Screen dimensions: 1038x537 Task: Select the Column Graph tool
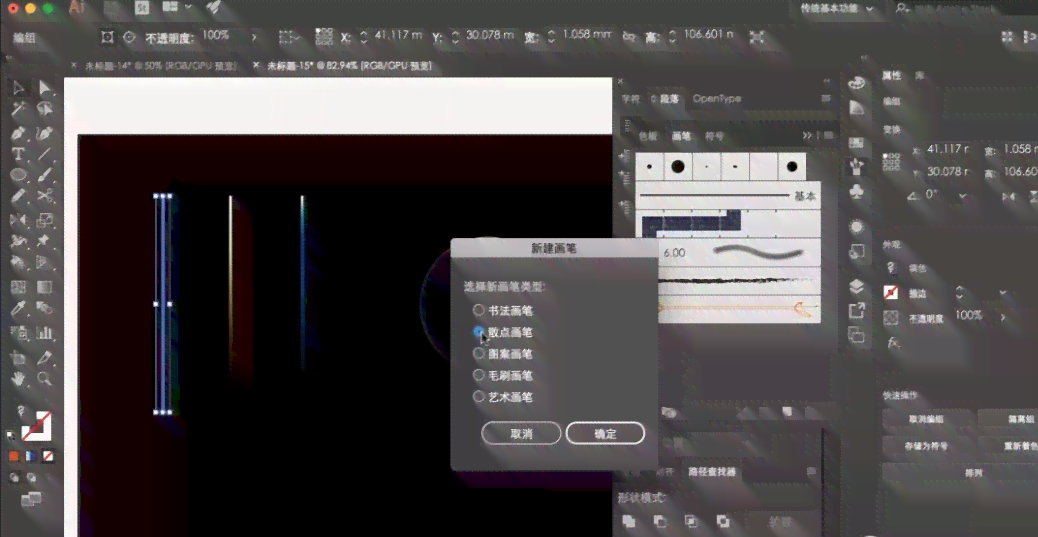(44, 332)
